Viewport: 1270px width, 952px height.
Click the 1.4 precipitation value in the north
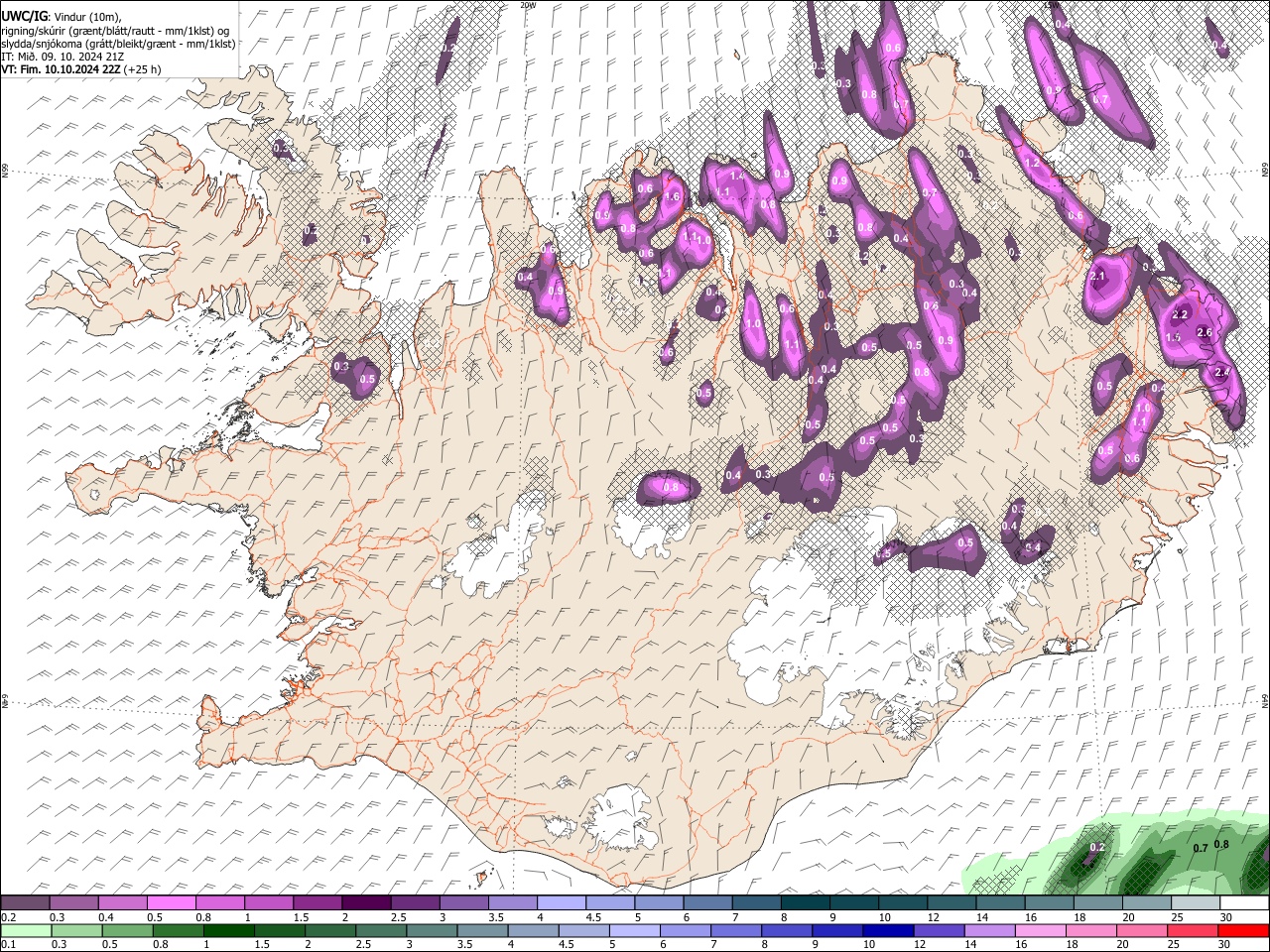737,176
